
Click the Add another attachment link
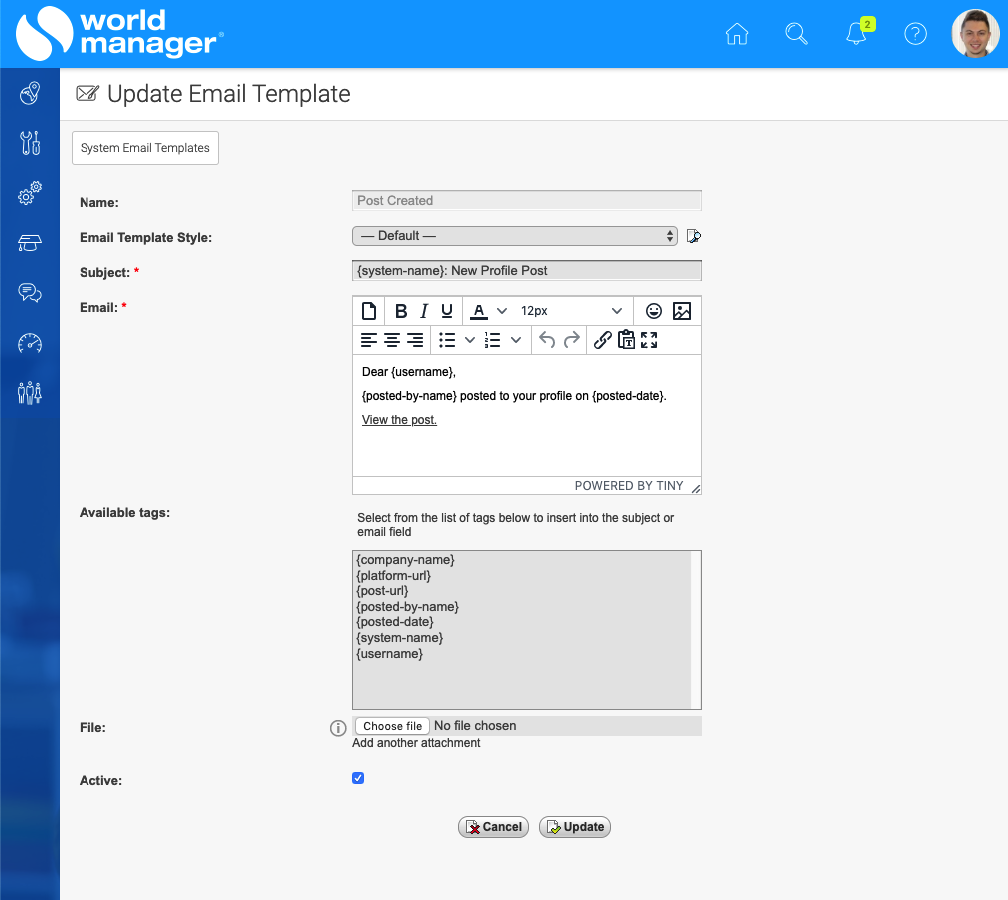pos(416,743)
